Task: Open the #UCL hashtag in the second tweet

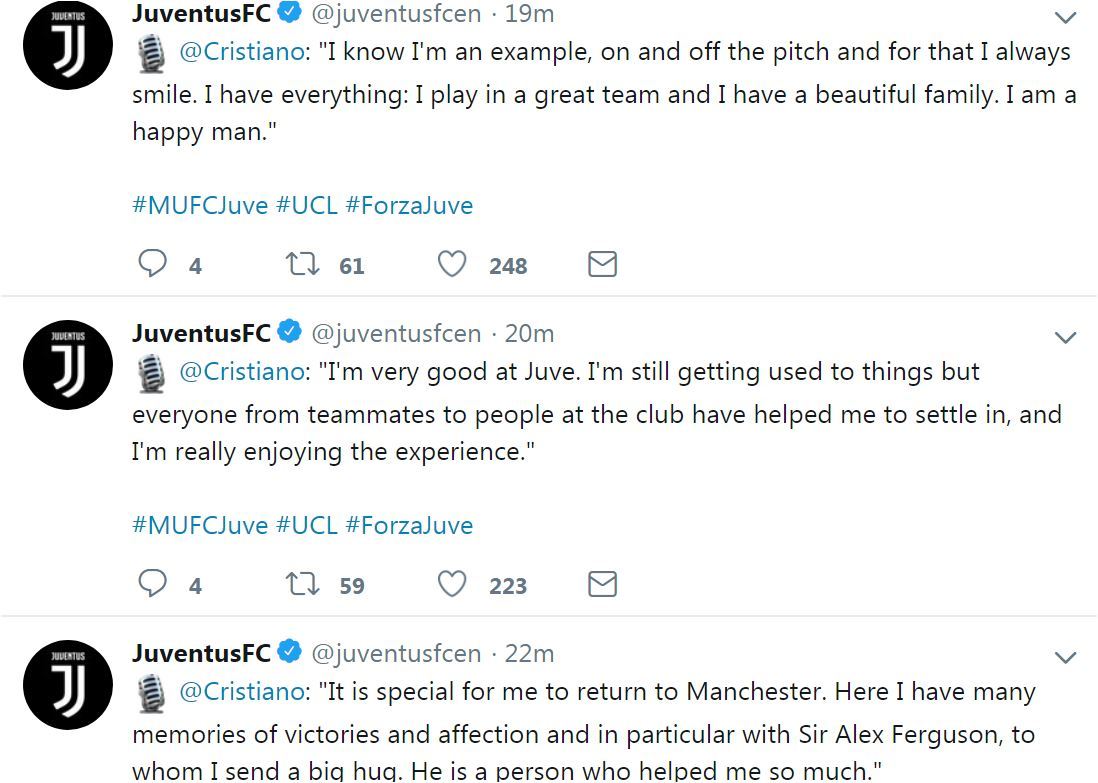Action: pos(309,524)
